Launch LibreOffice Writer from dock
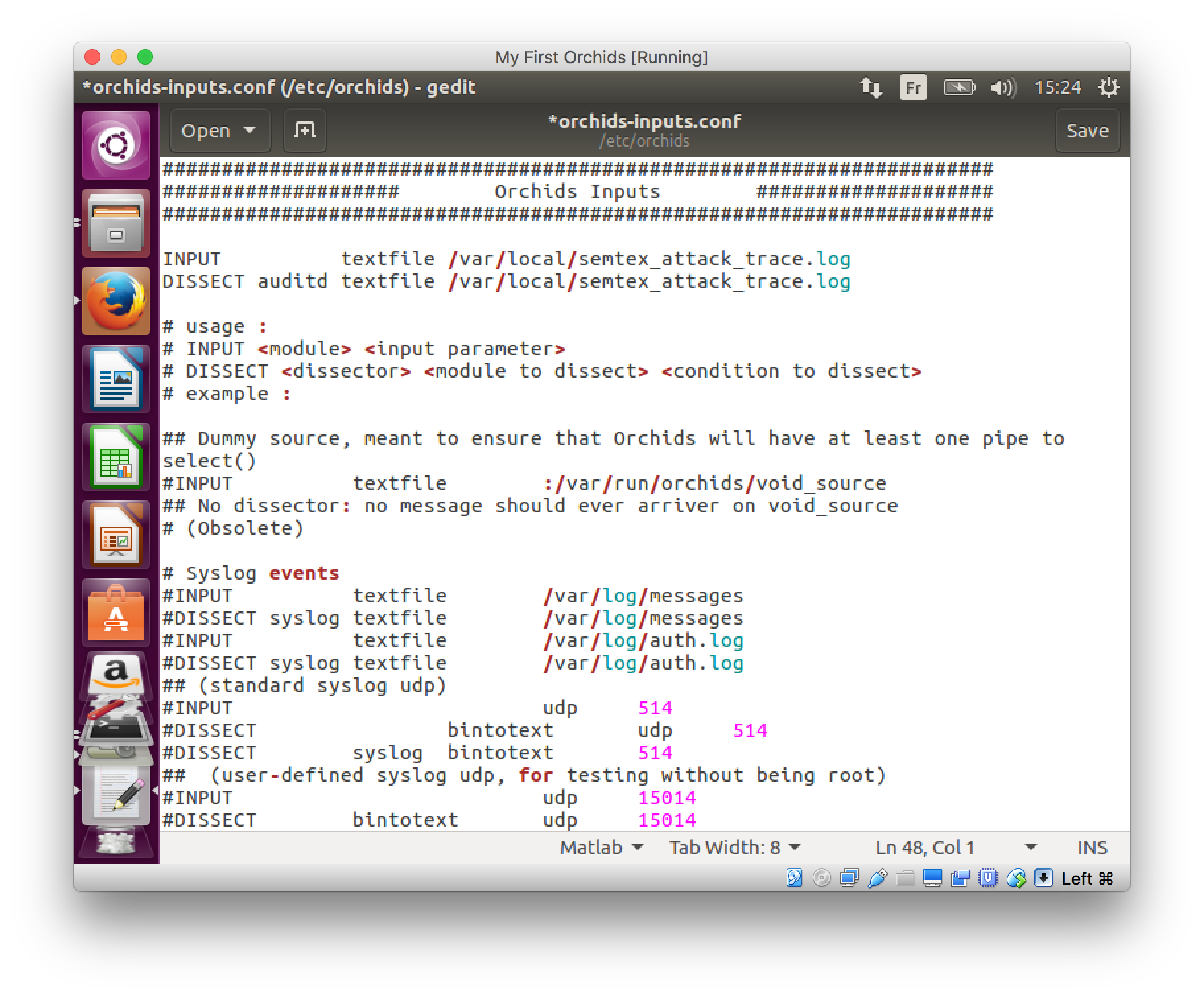 tap(116, 379)
